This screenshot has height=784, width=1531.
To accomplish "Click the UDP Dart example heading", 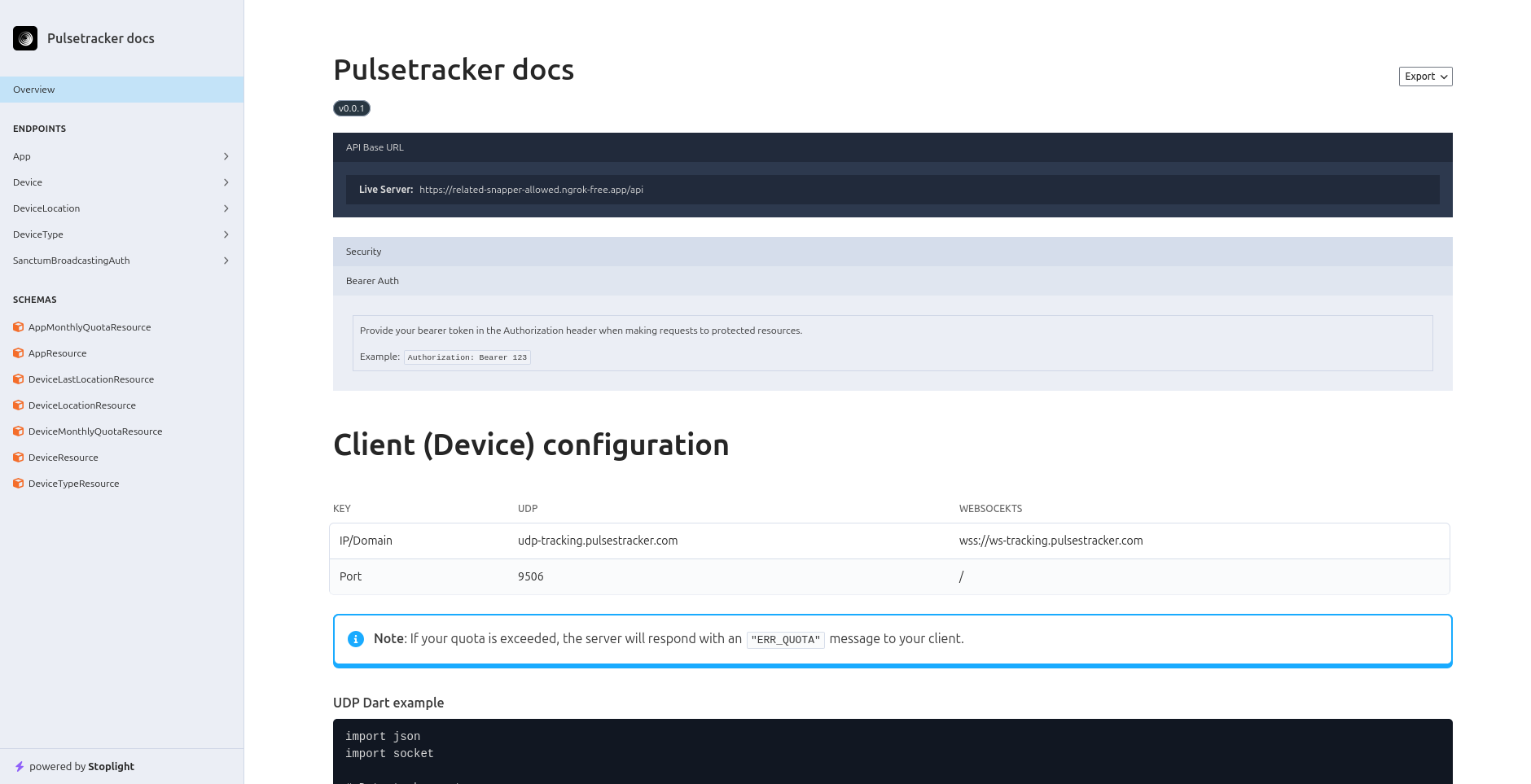I will pos(388,703).
